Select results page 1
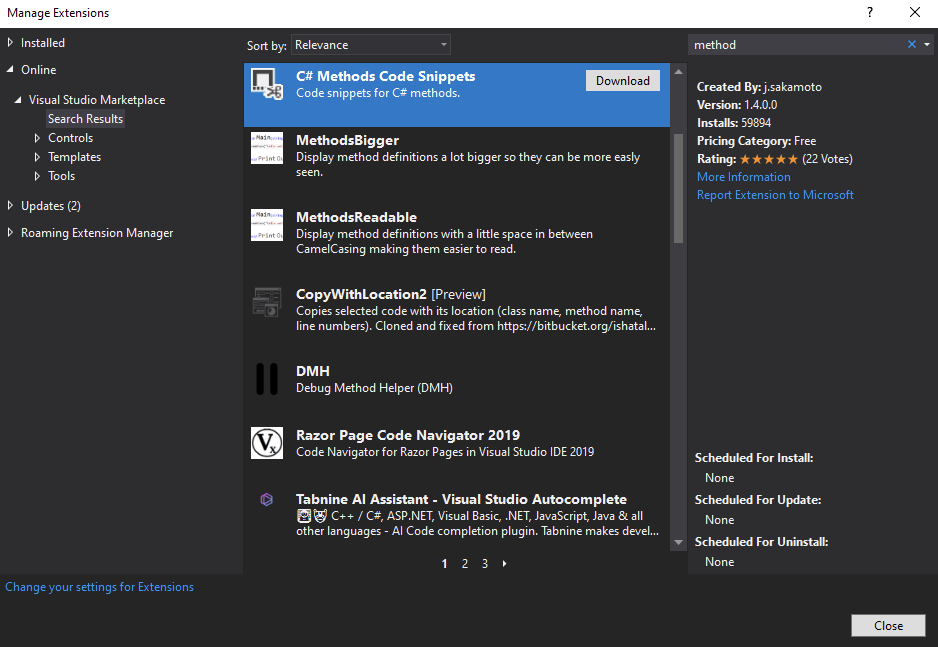This screenshot has height=647, width=938. [x=444, y=563]
